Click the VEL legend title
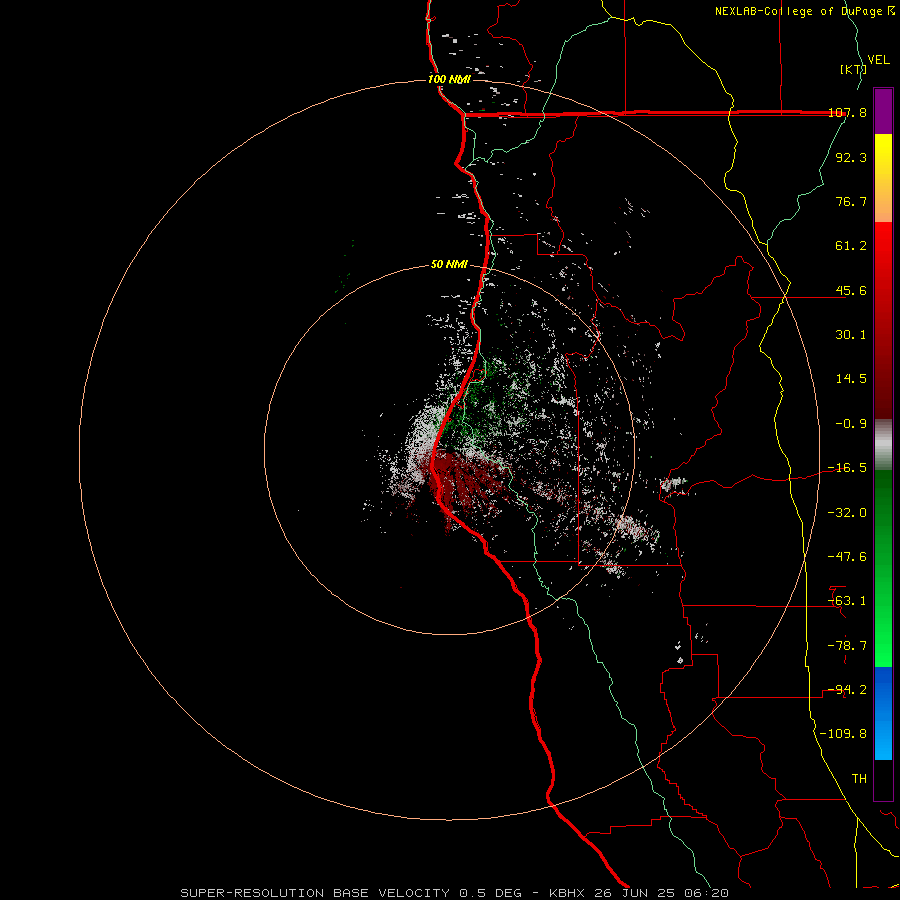This screenshot has height=900, width=900. (878, 60)
